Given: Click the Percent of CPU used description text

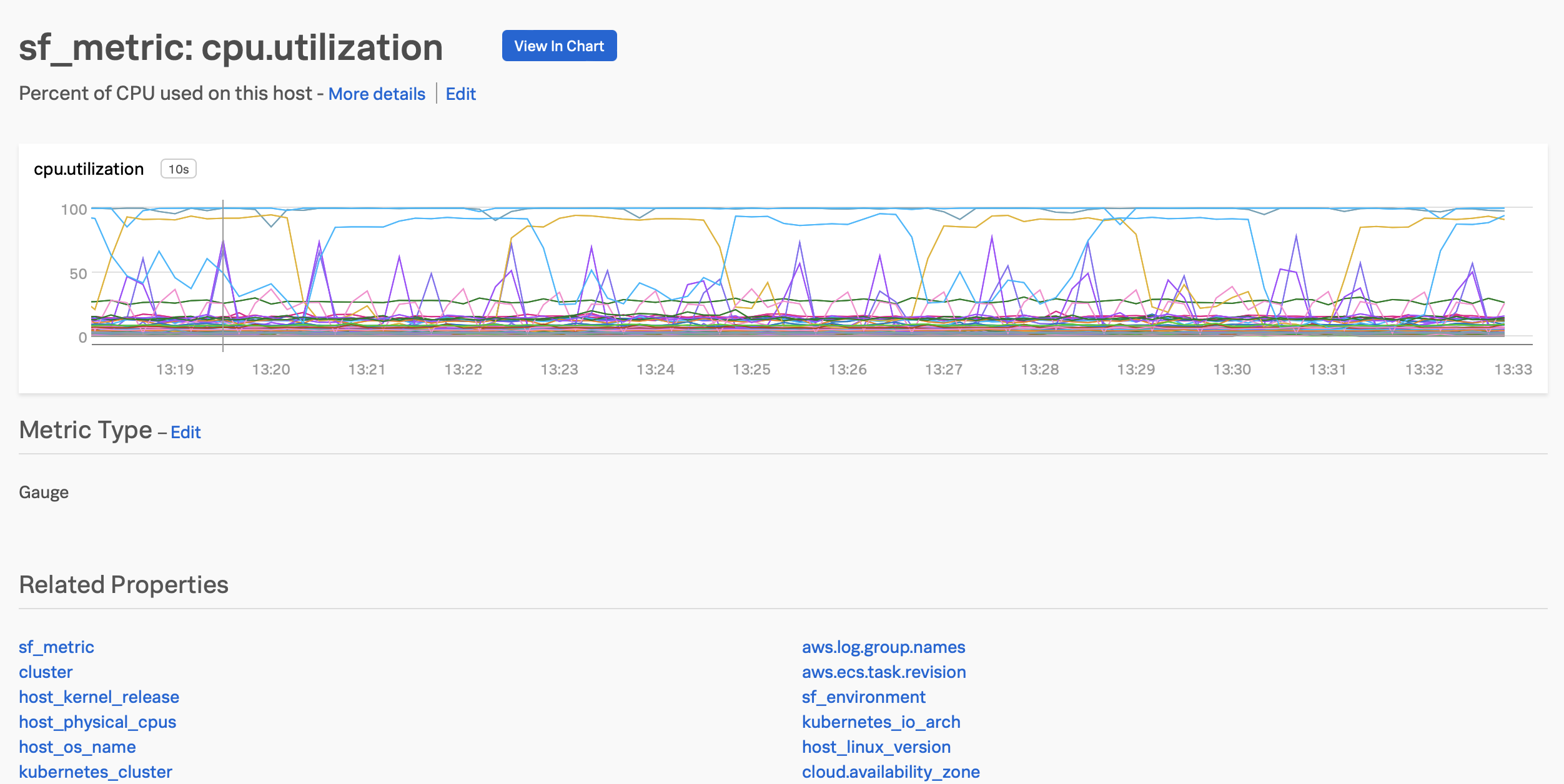Looking at the screenshot, I should pos(166,93).
